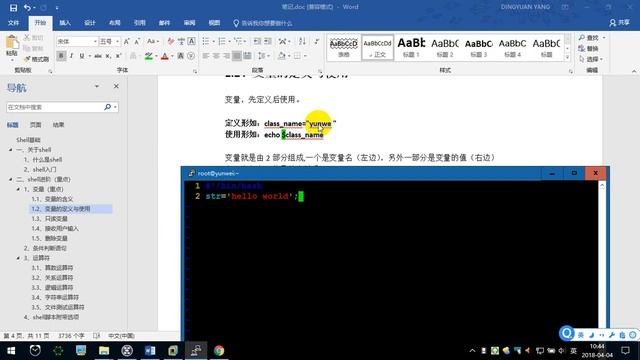
Task: Click the Decrease Indent icon
Action: 257,41
